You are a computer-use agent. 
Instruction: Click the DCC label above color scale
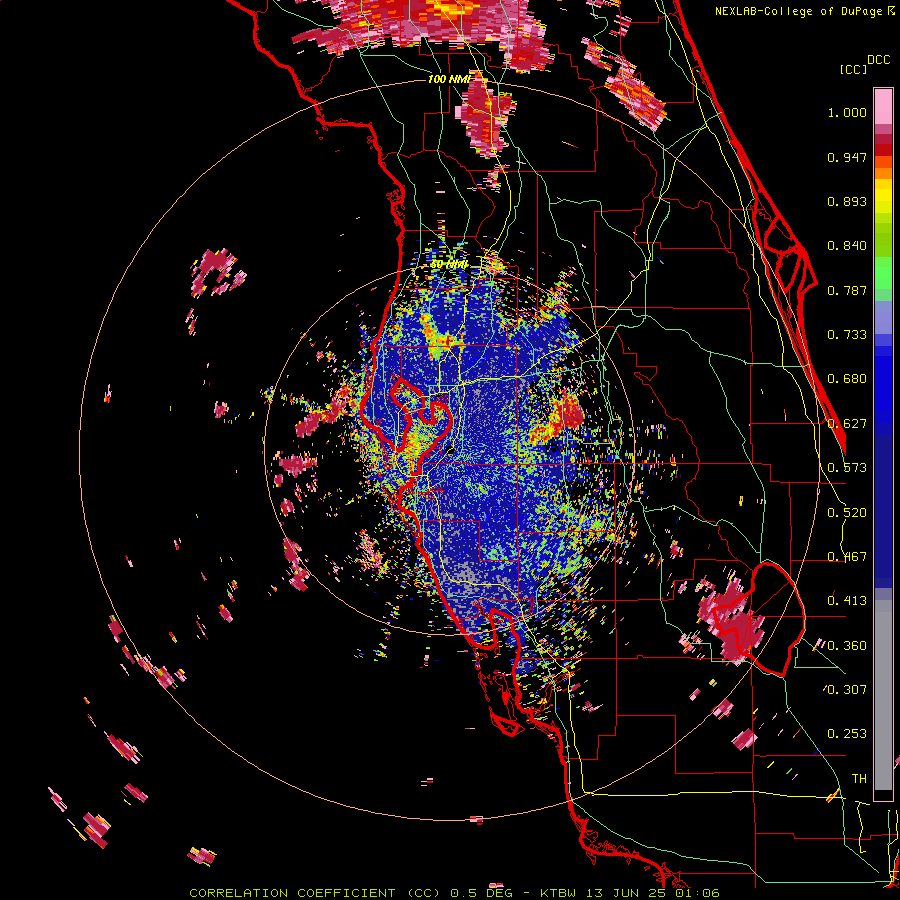click(x=879, y=60)
